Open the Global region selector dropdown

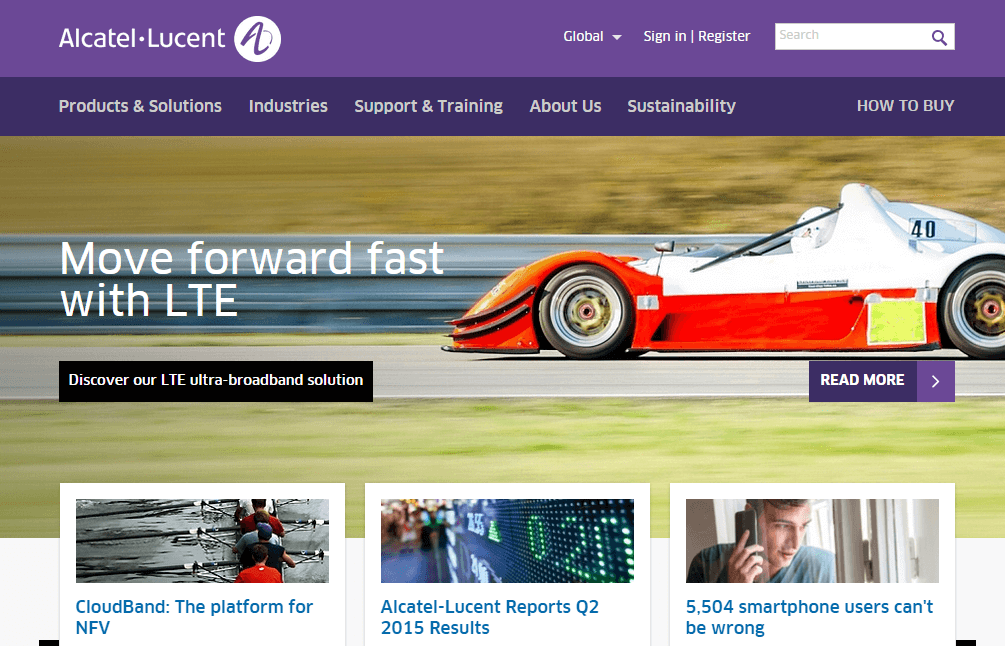pos(591,36)
